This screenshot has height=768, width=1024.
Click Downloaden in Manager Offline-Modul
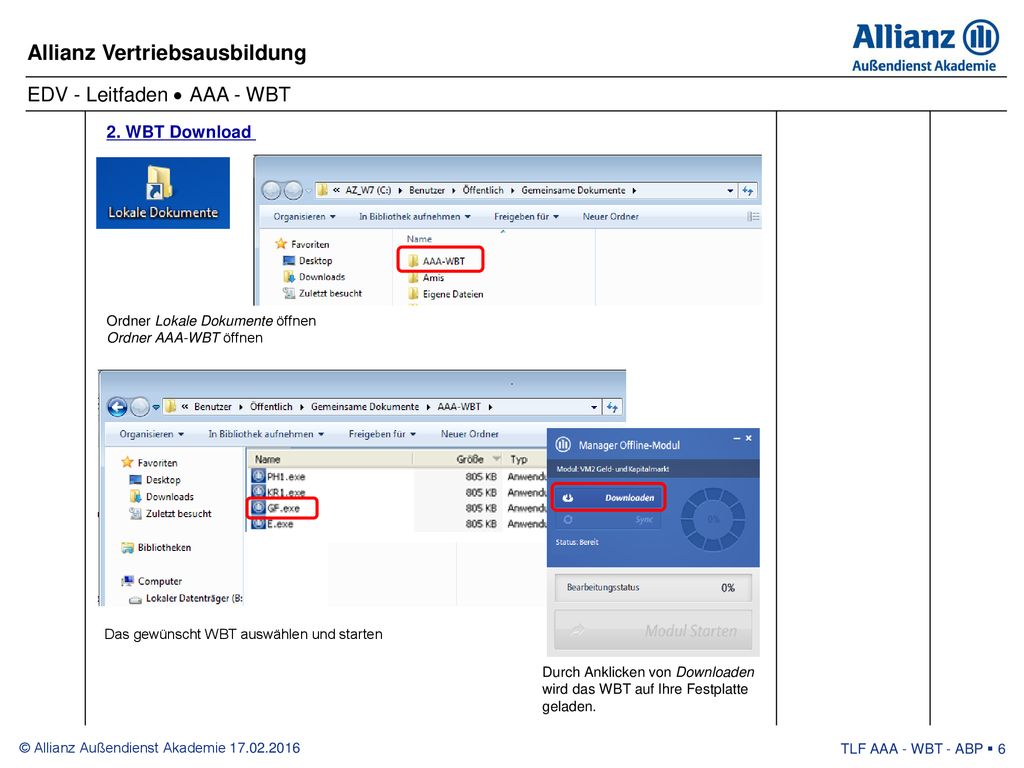click(608, 498)
